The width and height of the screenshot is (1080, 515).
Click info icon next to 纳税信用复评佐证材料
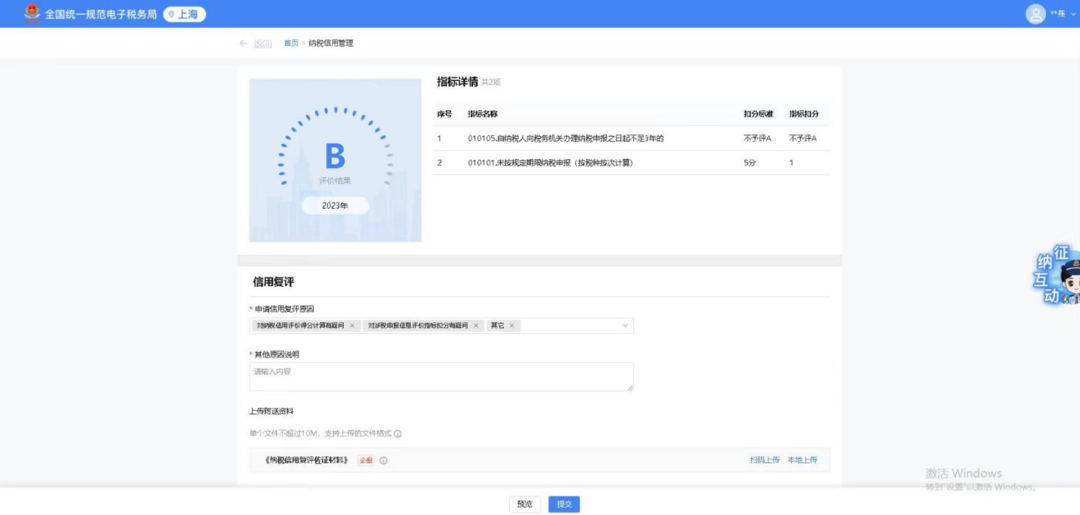pos(383,460)
